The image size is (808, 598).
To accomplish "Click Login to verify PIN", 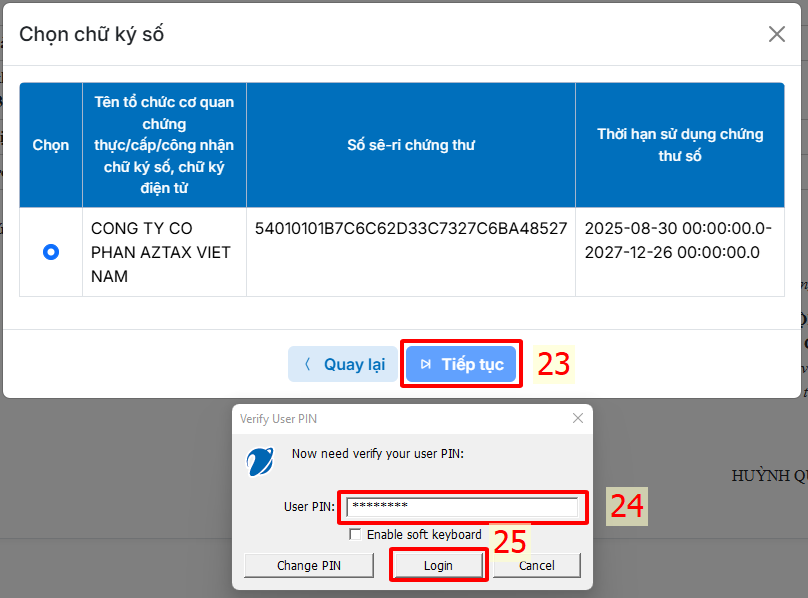I will click(x=438, y=565).
